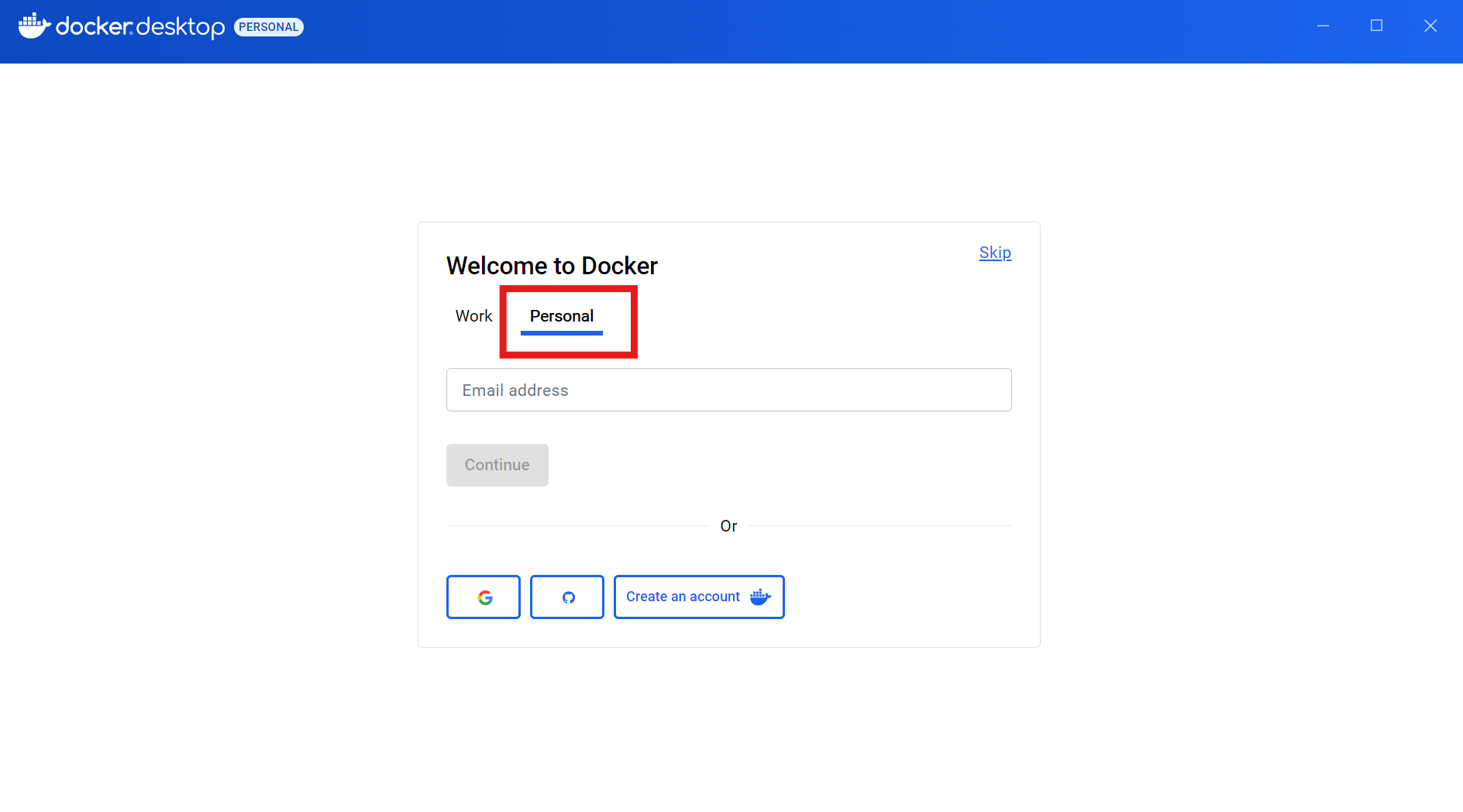Select the Personal tab
This screenshot has width=1463, height=812.
click(562, 316)
